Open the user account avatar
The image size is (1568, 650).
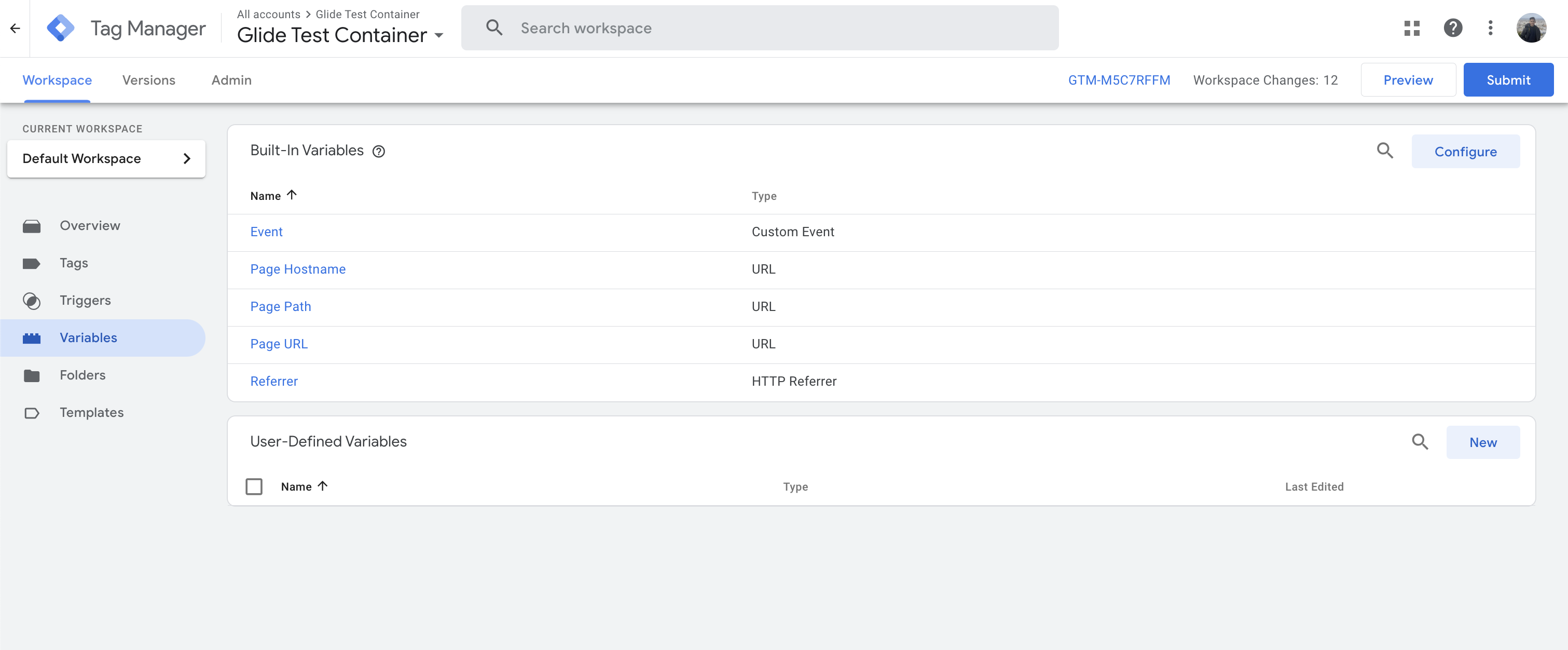(1531, 28)
